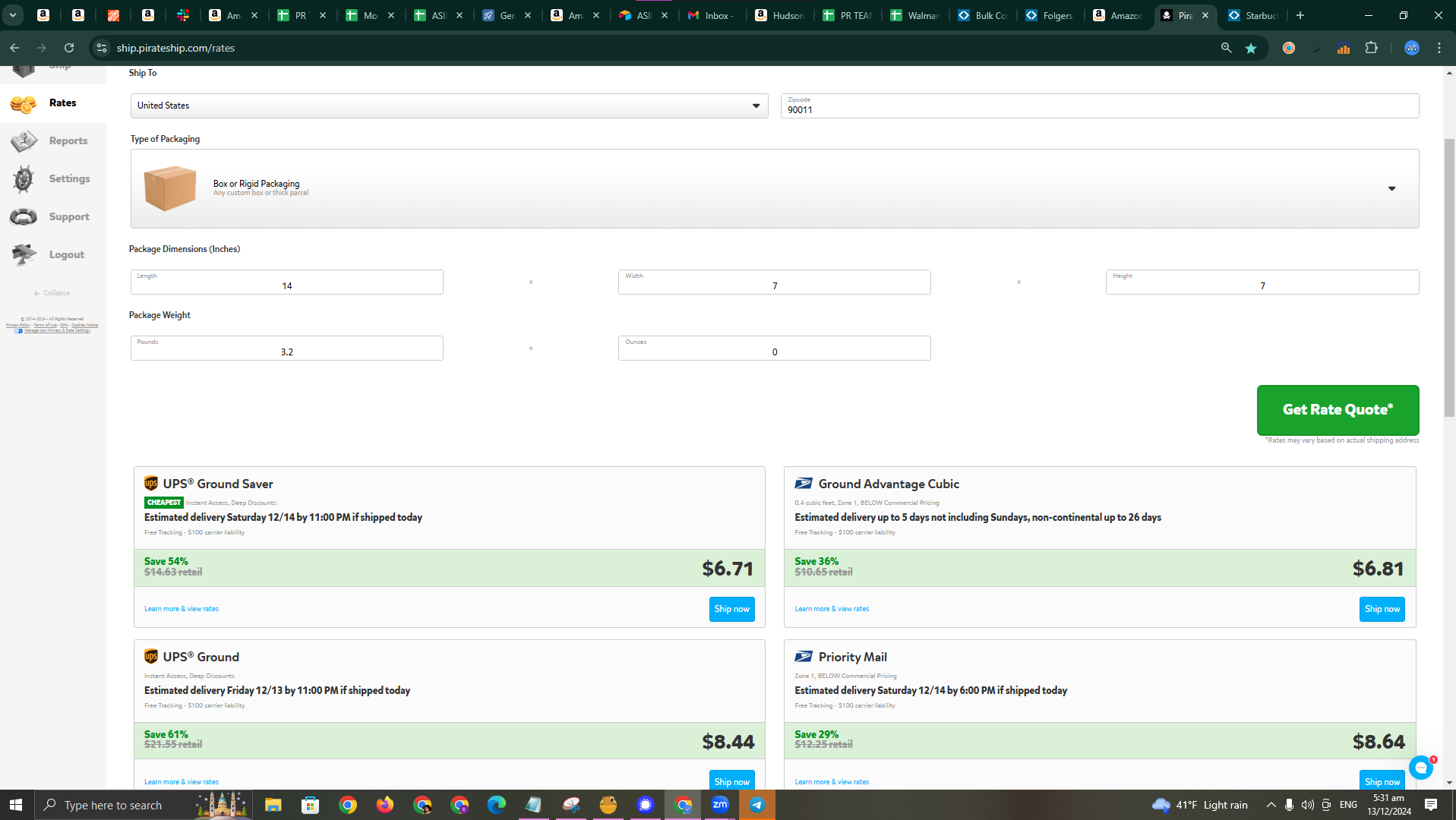Open Microsoft Edge from the taskbar

497,805
